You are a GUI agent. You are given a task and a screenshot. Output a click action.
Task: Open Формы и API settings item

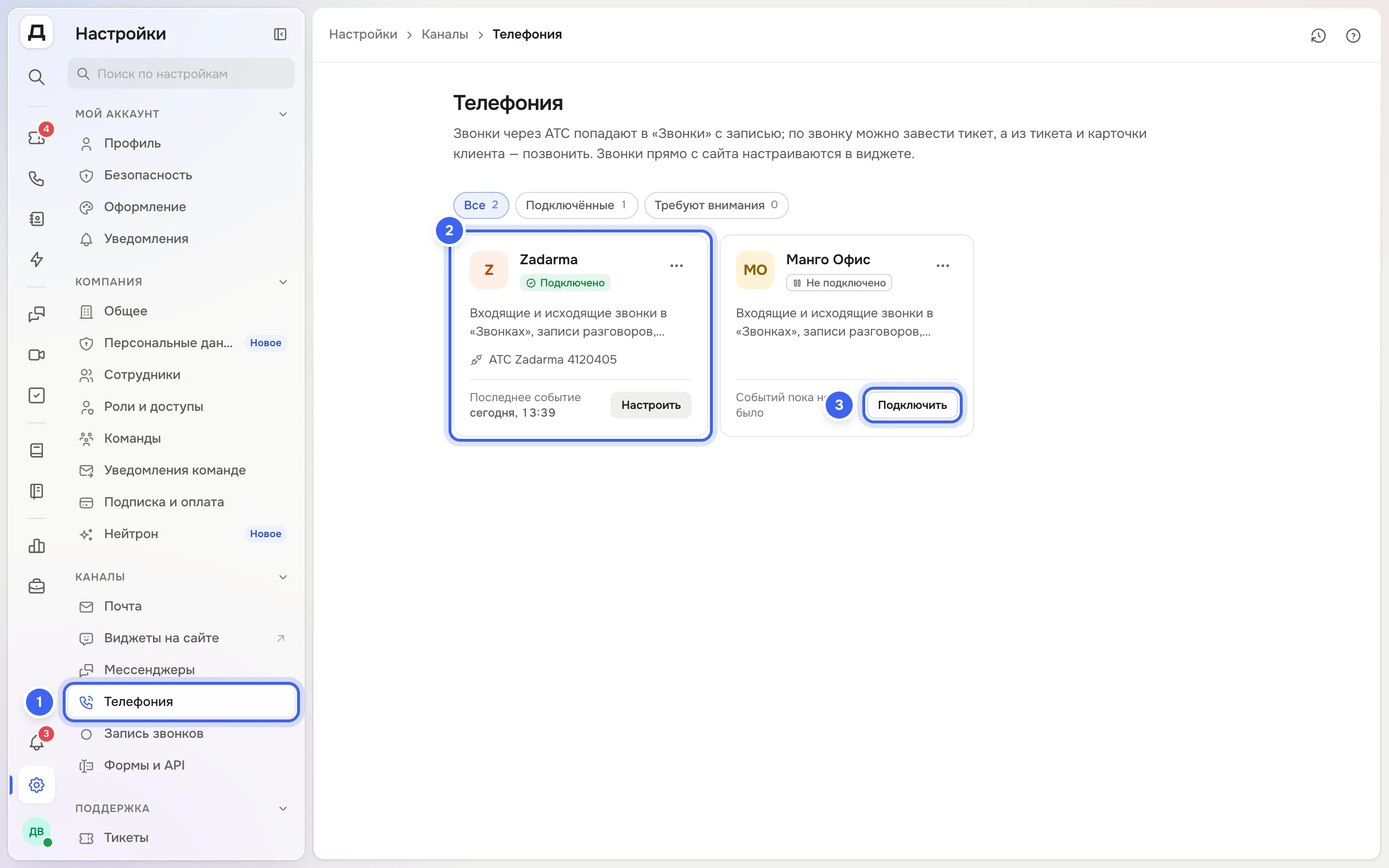181,765
